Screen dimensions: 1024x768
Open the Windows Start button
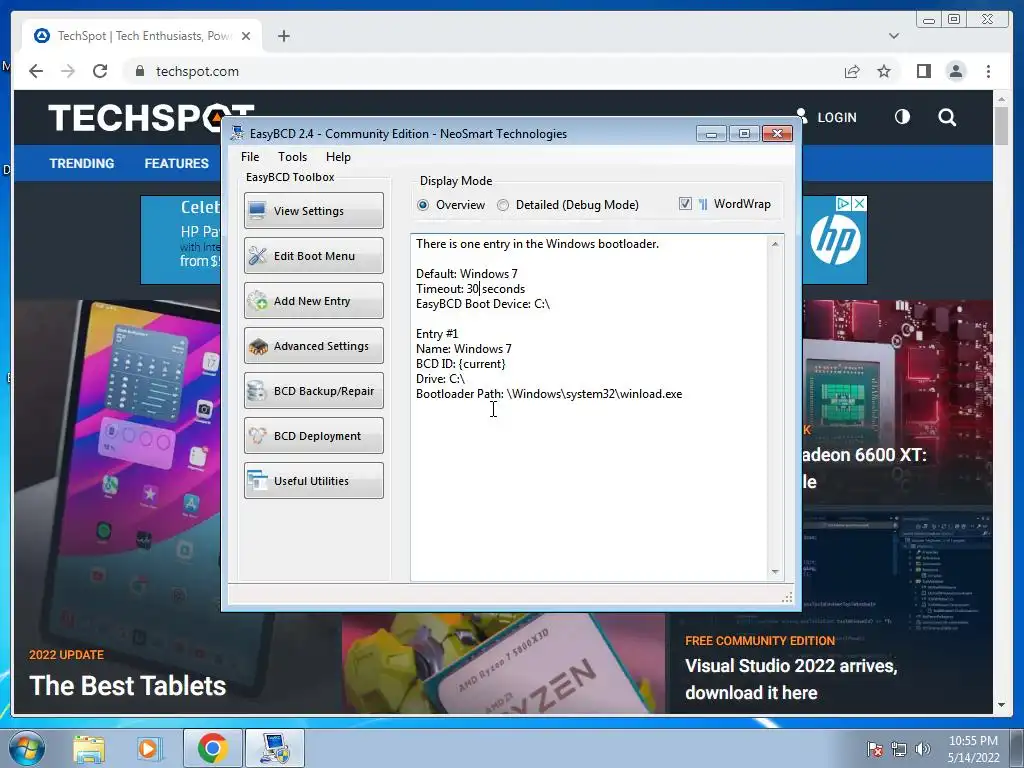click(27, 748)
